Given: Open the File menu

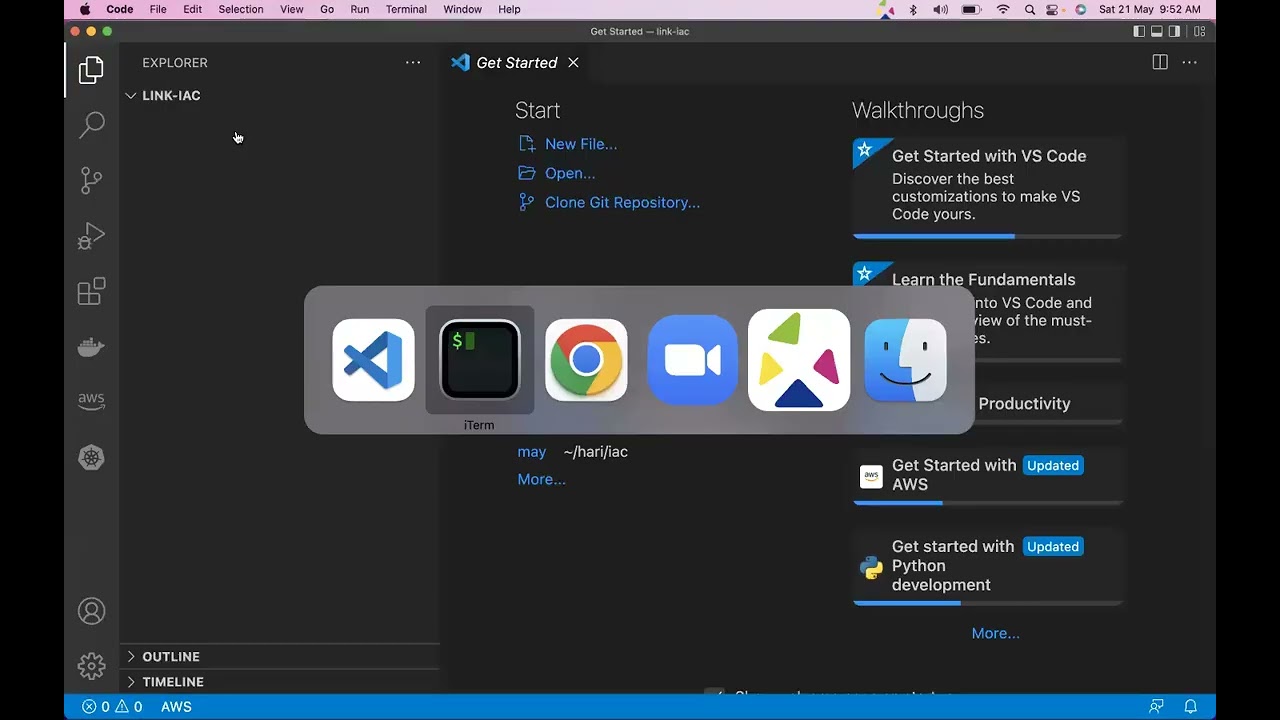Looking at the screenshot, I should pyautogui.click(x=158, y=9).
